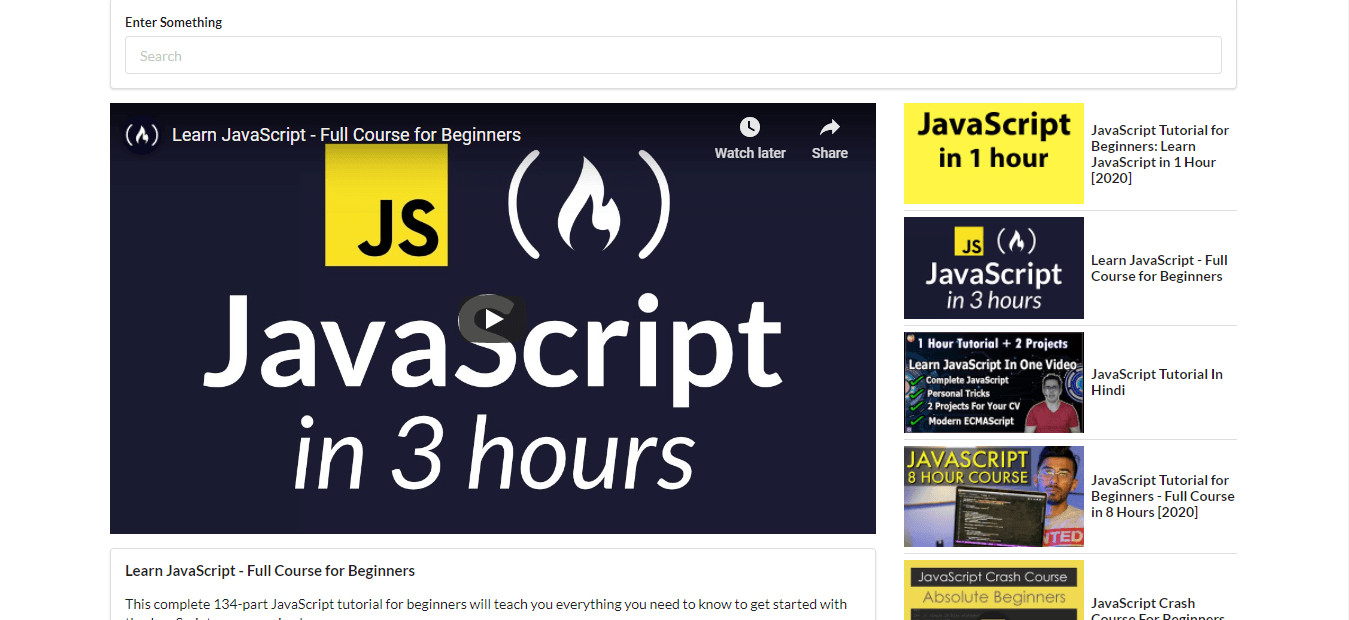
Task: Open the 'JavaScript Crash Course' thumbnail
Action: tap(994, 590)
